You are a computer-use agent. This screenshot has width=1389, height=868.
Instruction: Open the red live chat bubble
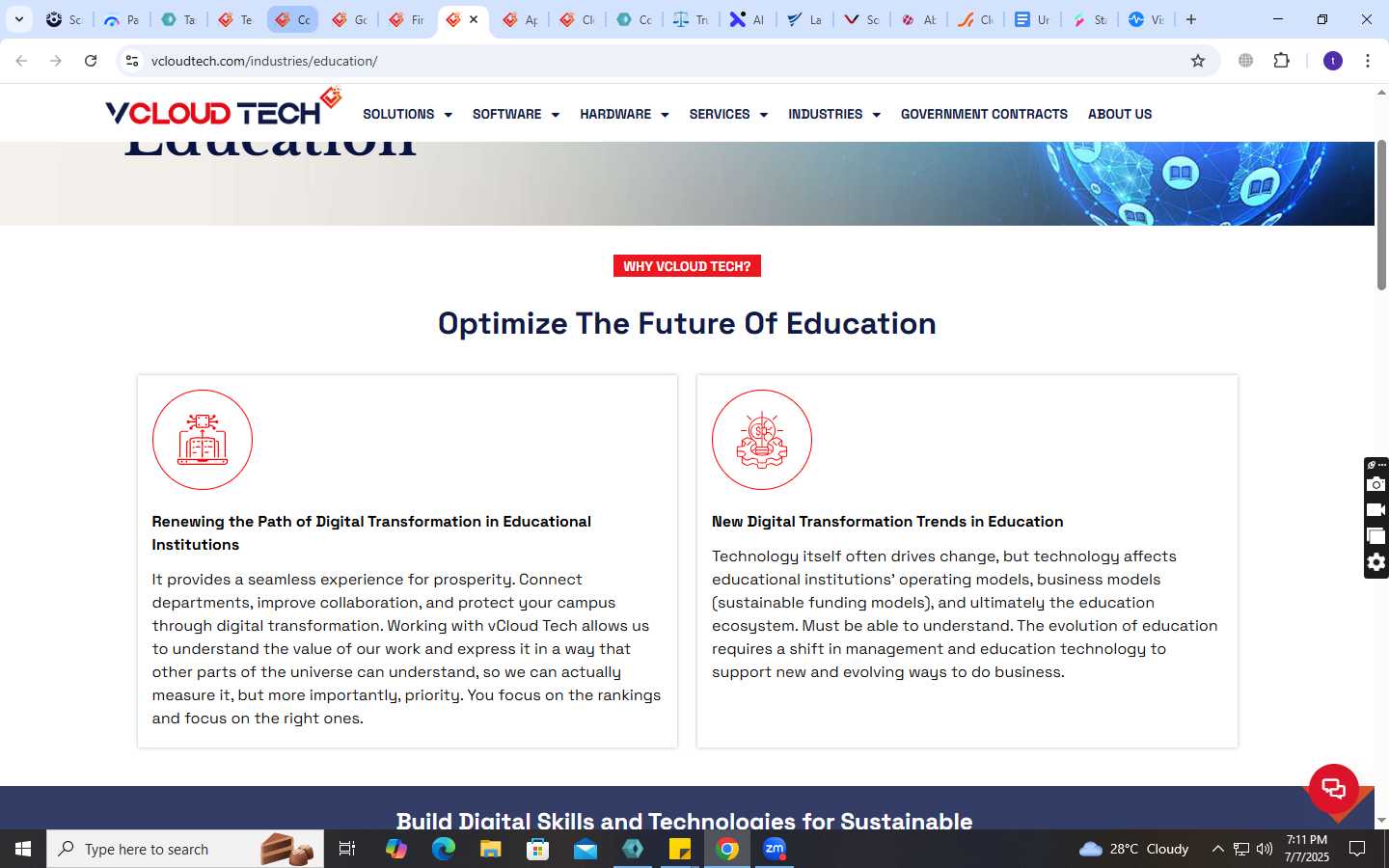point(1334,788)
